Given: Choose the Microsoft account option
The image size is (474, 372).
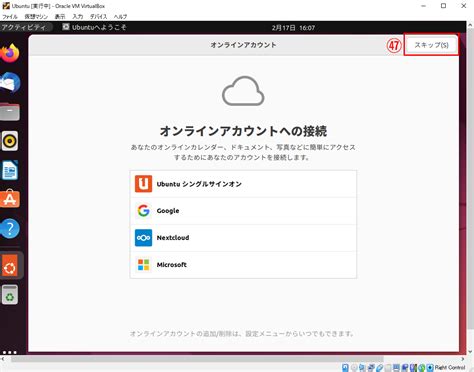Looking at the screenshot, I should [243, 265].
